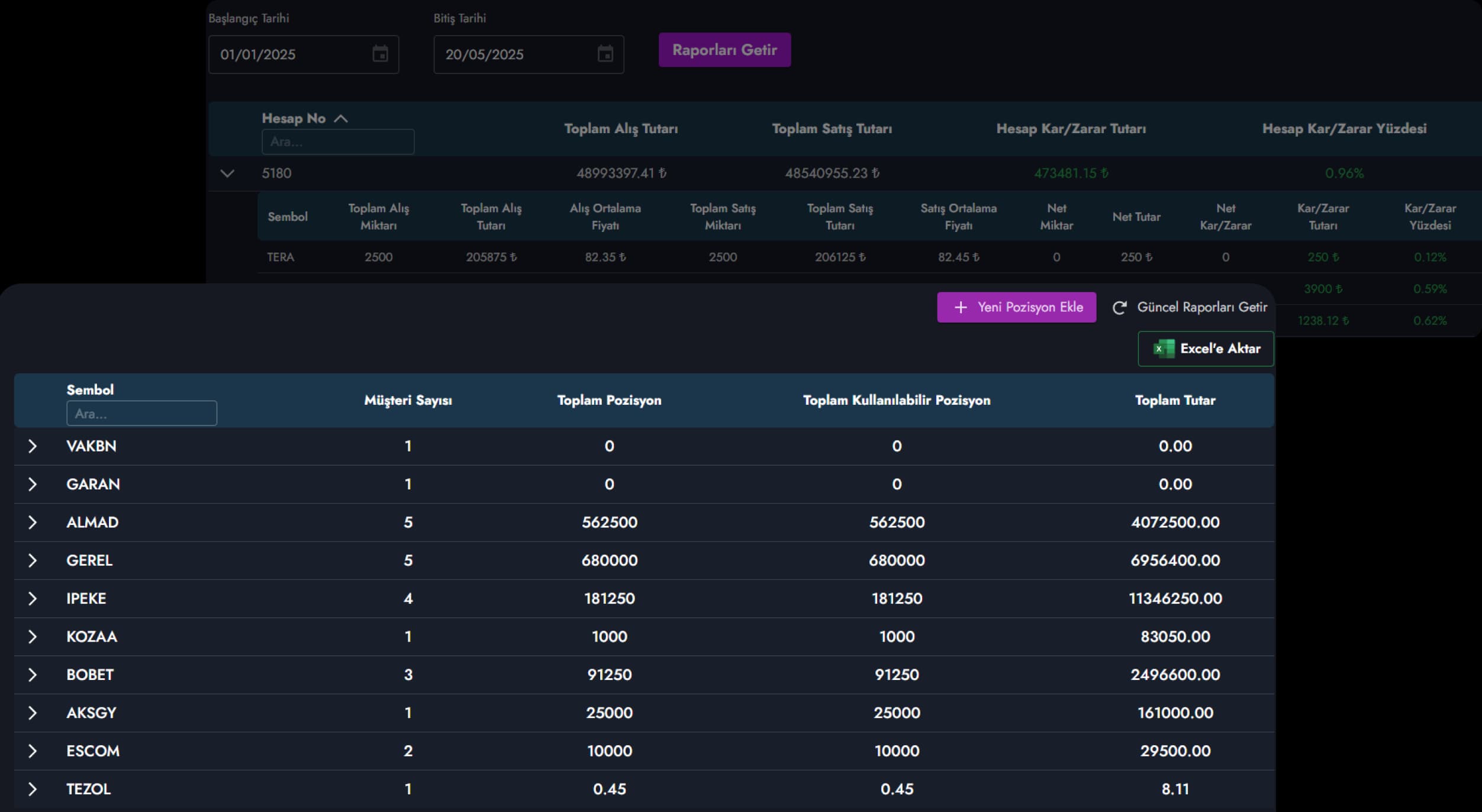1482x812 pixels.
Task: Click the Güncel Raporları Getir label
Action: pyautogui.click(x=1201, y=307)
